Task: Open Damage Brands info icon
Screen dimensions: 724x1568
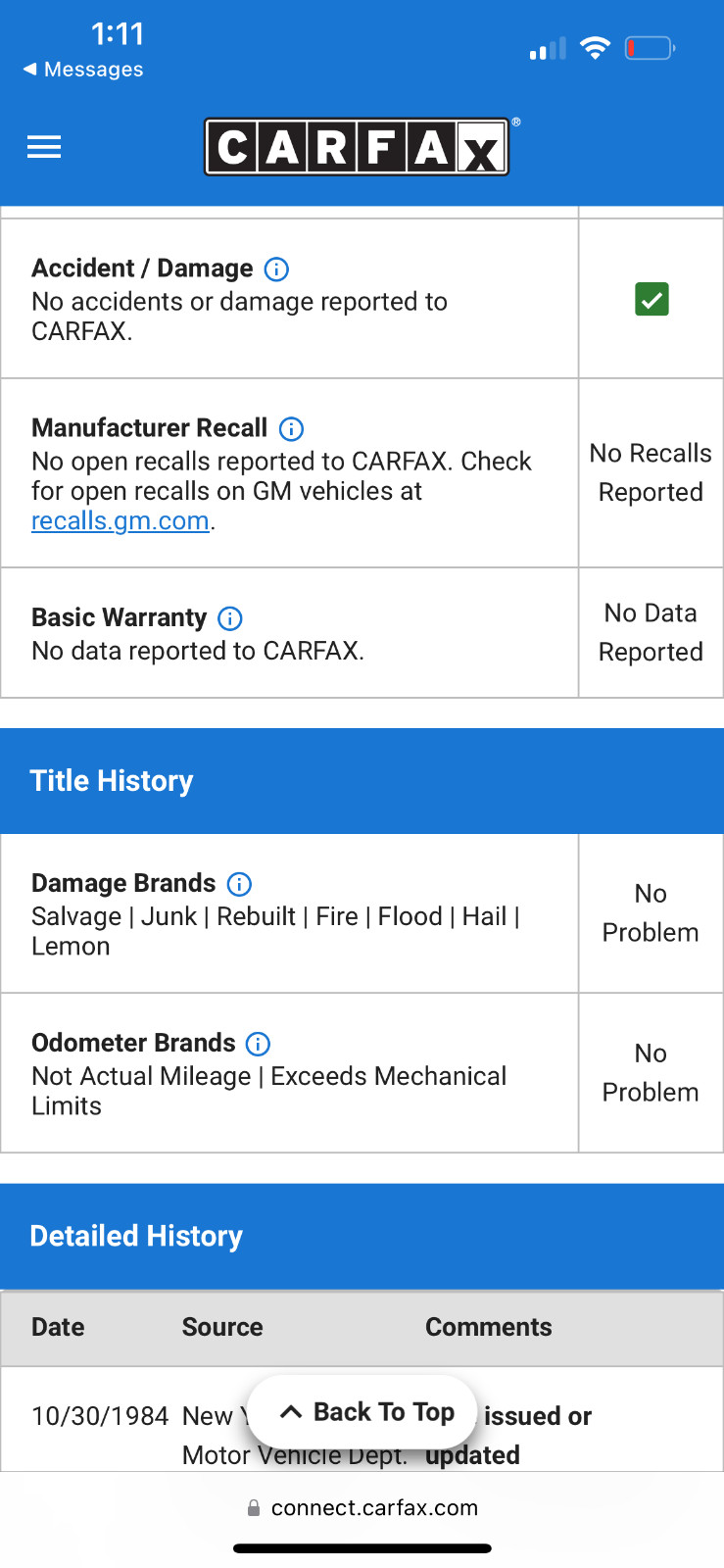Action: [239, 884]
